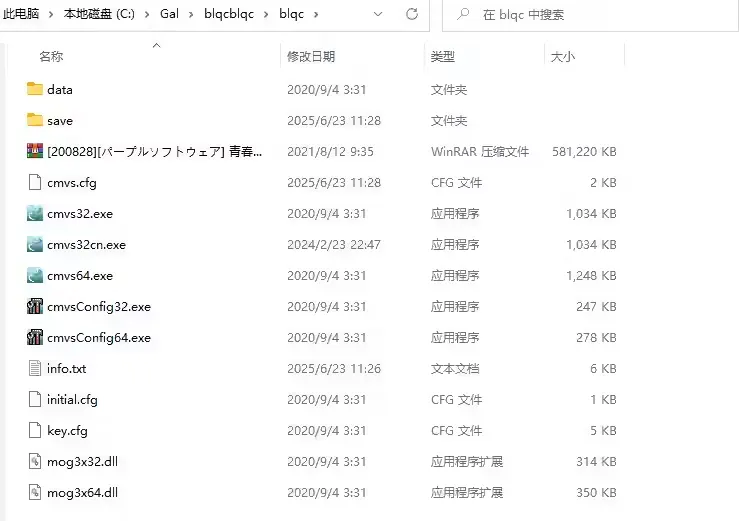Navigate to blqcblqc in breadcrumb
Viewport: 748px width, 521px height.
coord(229,14)
